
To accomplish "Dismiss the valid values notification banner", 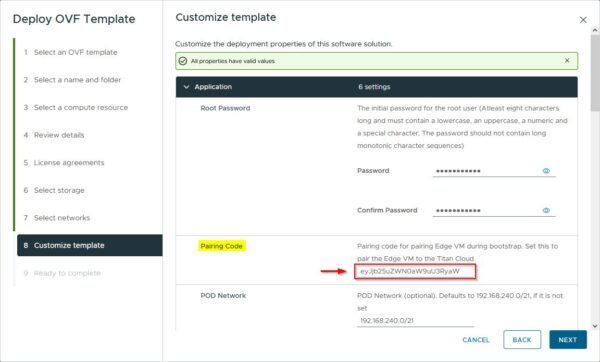I will 567,60.
